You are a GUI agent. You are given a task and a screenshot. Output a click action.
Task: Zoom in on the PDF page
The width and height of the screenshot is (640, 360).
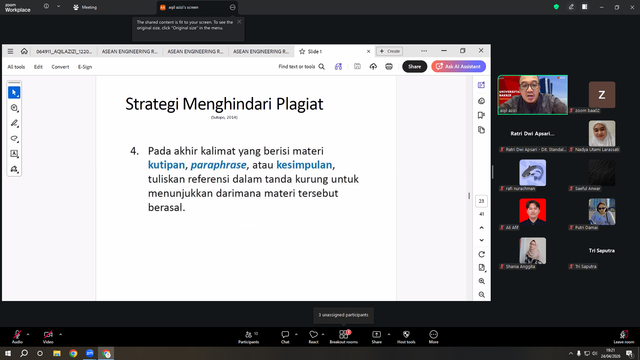(x=482, y=281)
